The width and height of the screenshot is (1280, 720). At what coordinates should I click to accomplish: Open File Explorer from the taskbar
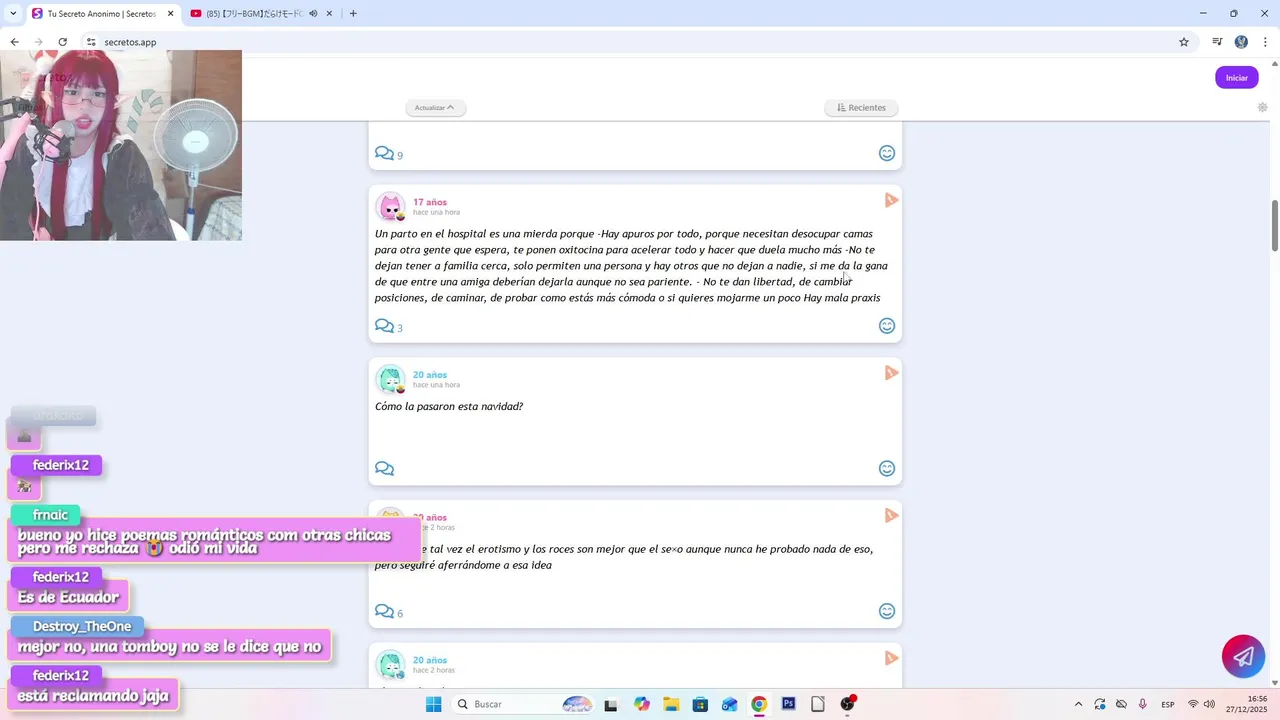click(x=671, y=704)
